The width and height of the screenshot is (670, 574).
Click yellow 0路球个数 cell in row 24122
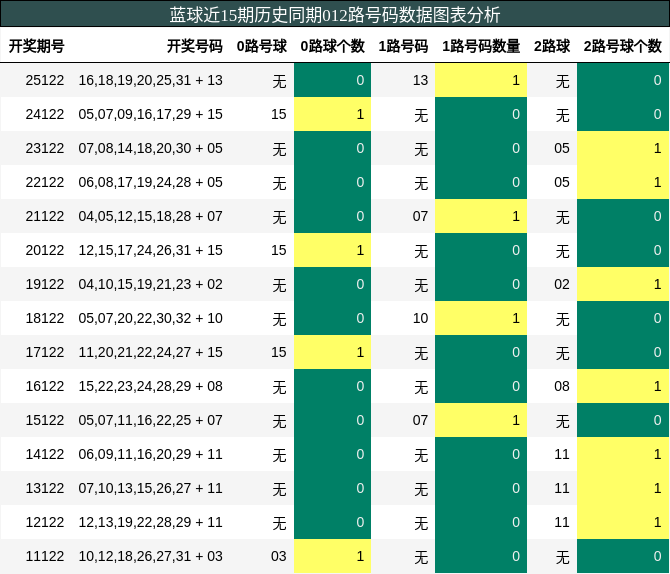tap(332, 114)
